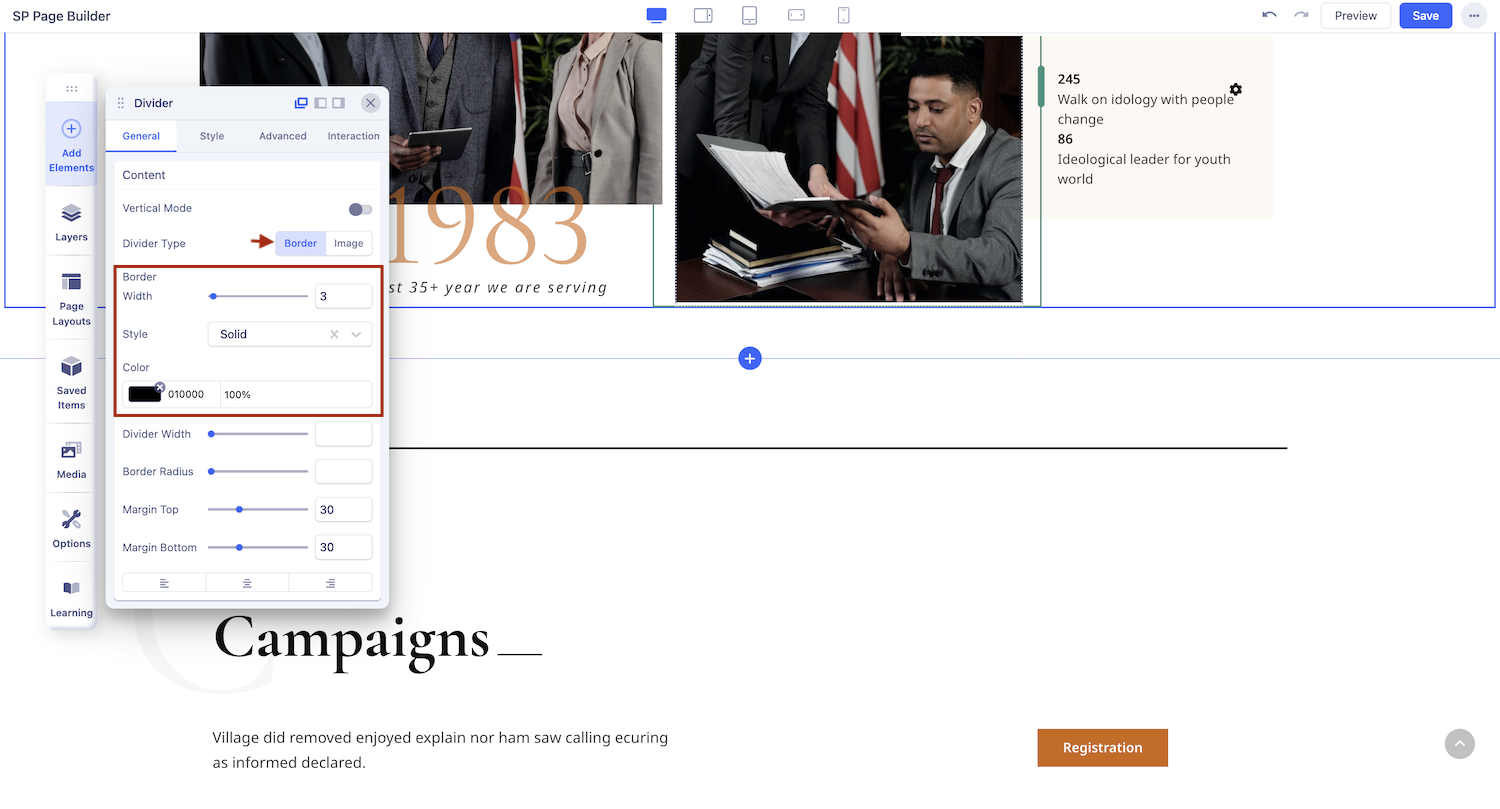Screen dimensions: 1500x809
Task: Click the Divider panel drag handle
Action: coord(121,103)
